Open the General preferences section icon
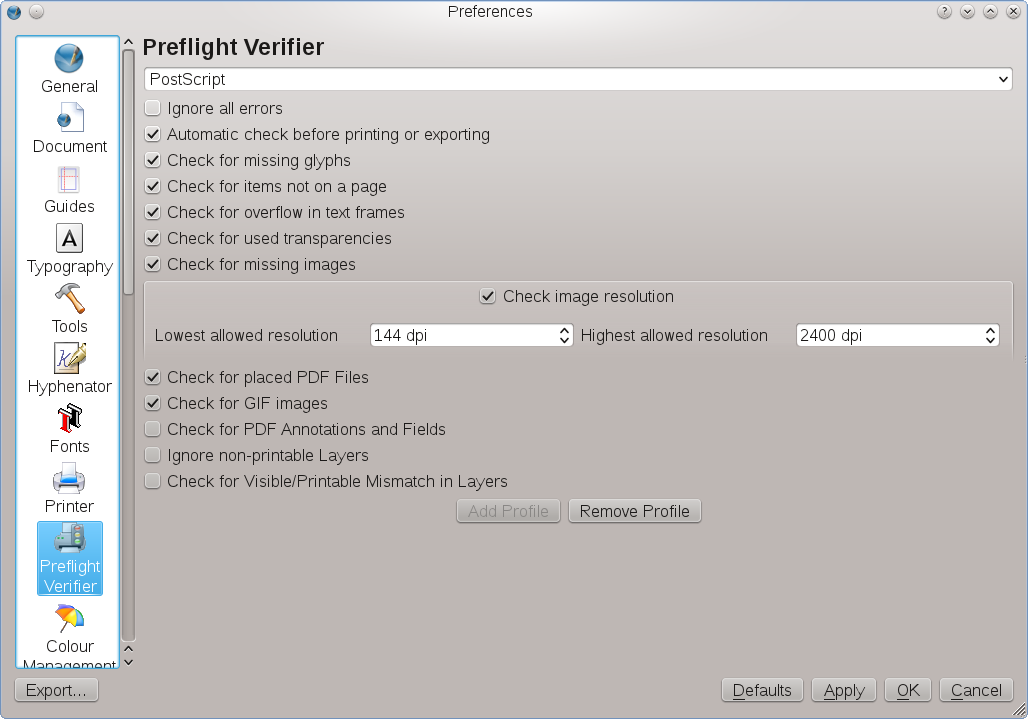This screenshot has width=1028, height=719. 69,59
